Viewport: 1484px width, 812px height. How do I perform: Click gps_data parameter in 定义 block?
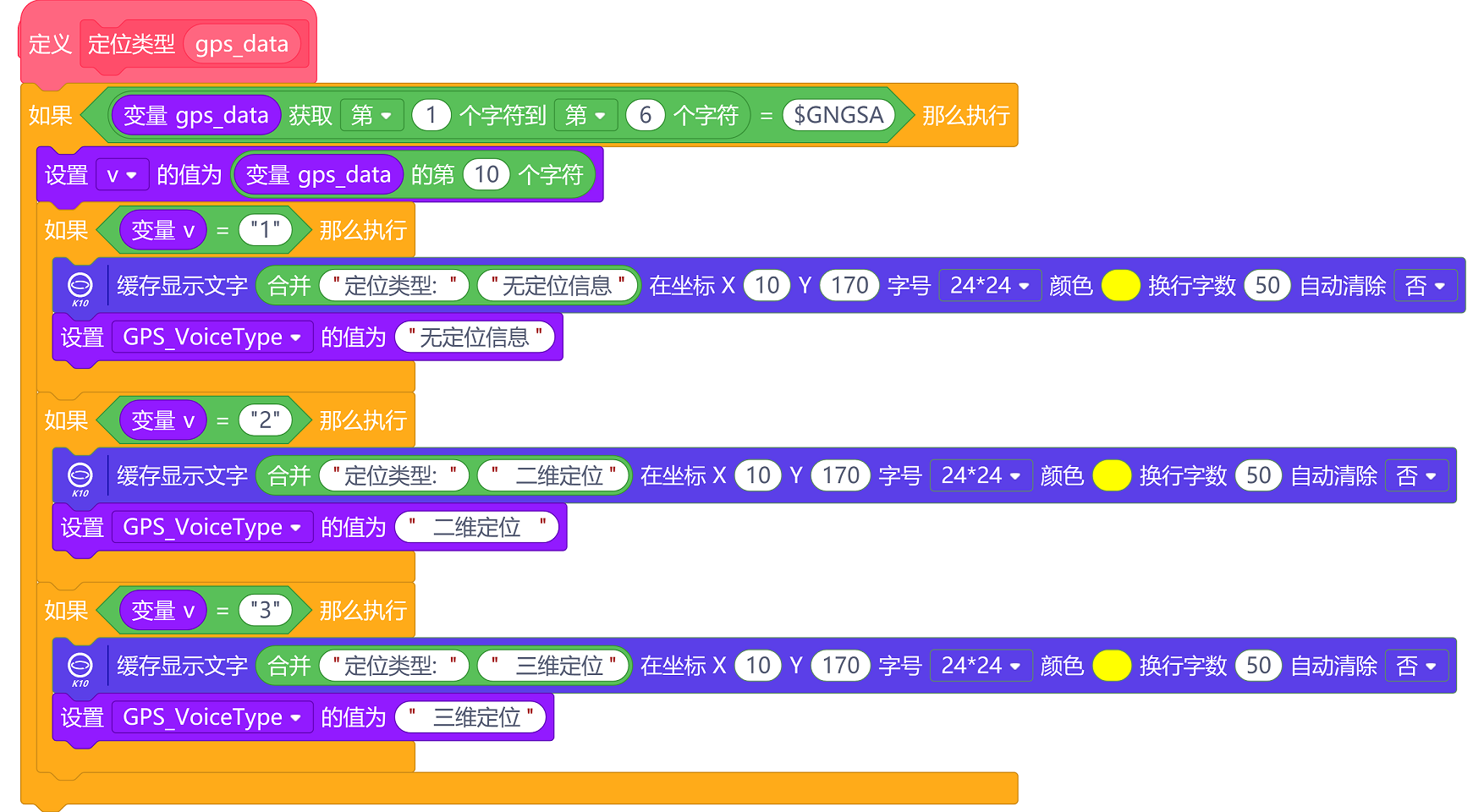(x=242, y=44)
